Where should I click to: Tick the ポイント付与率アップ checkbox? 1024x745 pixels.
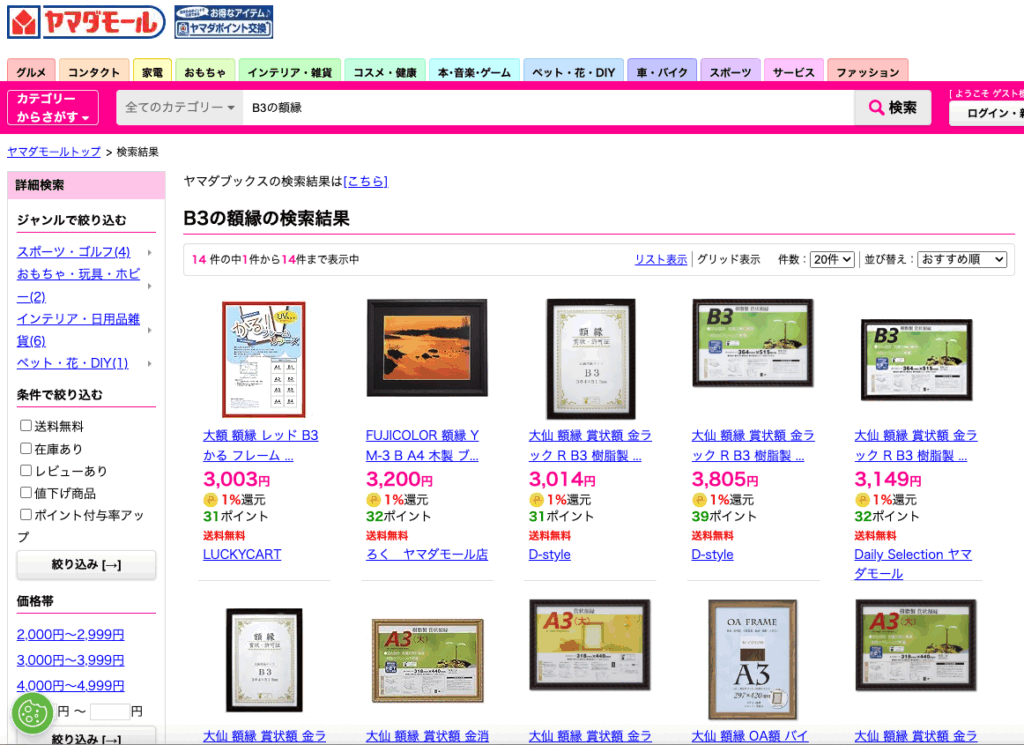click(x=25, y=515)
